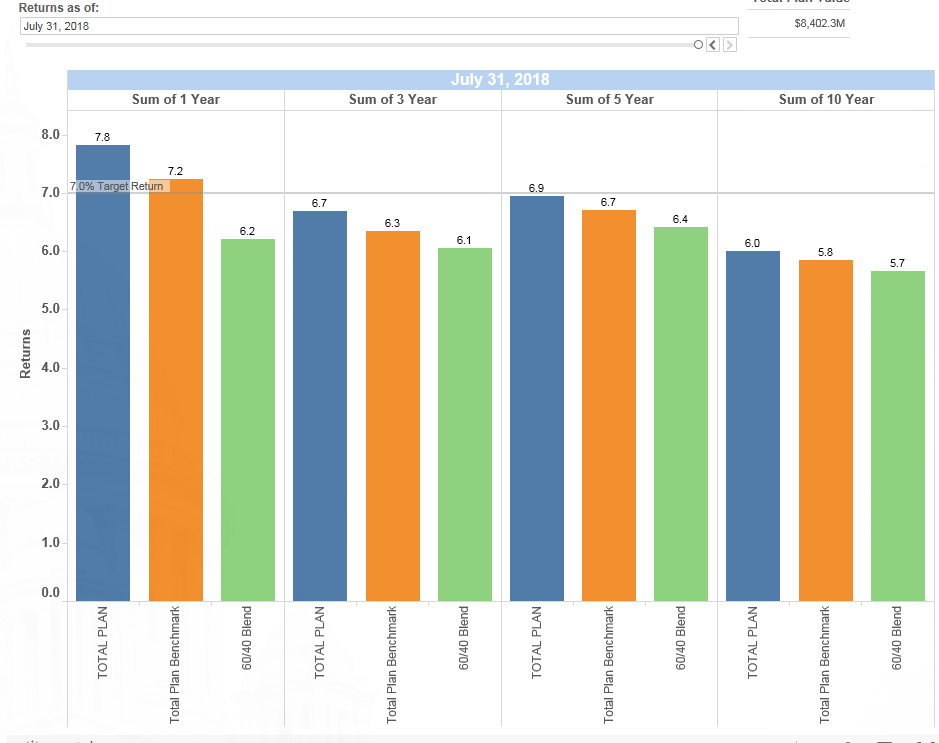Select the 1 Year TOTAL PLAN bar labeled 7.8
This screenshot has width=939, height=743.
pos(103,373)
